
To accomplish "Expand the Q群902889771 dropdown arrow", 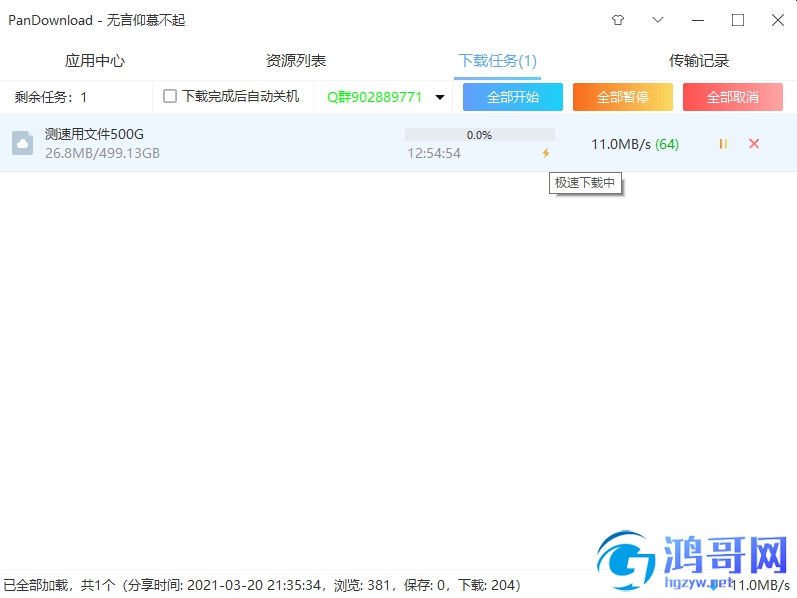I will 440,97.
